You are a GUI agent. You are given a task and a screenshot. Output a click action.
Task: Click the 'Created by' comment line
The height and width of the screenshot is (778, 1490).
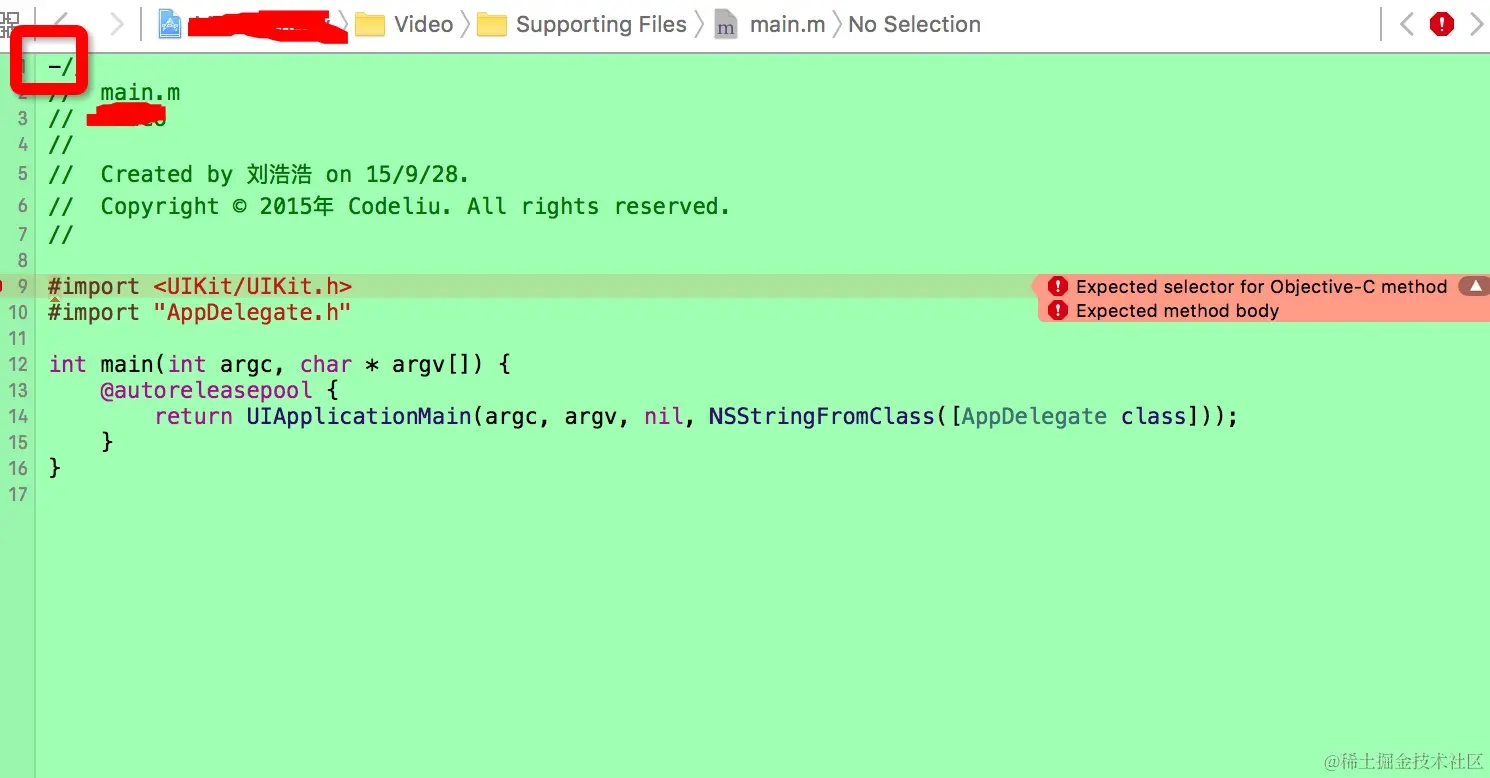coord(259,174)
